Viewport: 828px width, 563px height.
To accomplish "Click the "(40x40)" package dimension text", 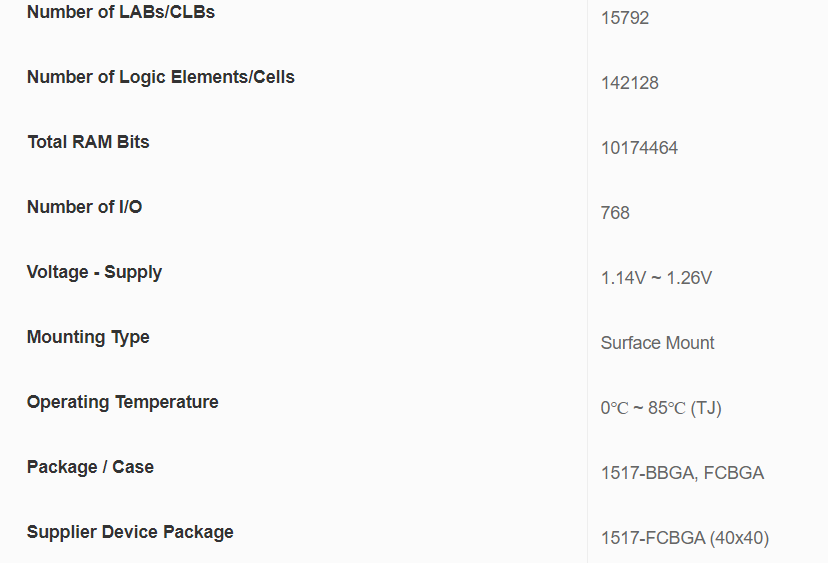I will tap(739, 538).
